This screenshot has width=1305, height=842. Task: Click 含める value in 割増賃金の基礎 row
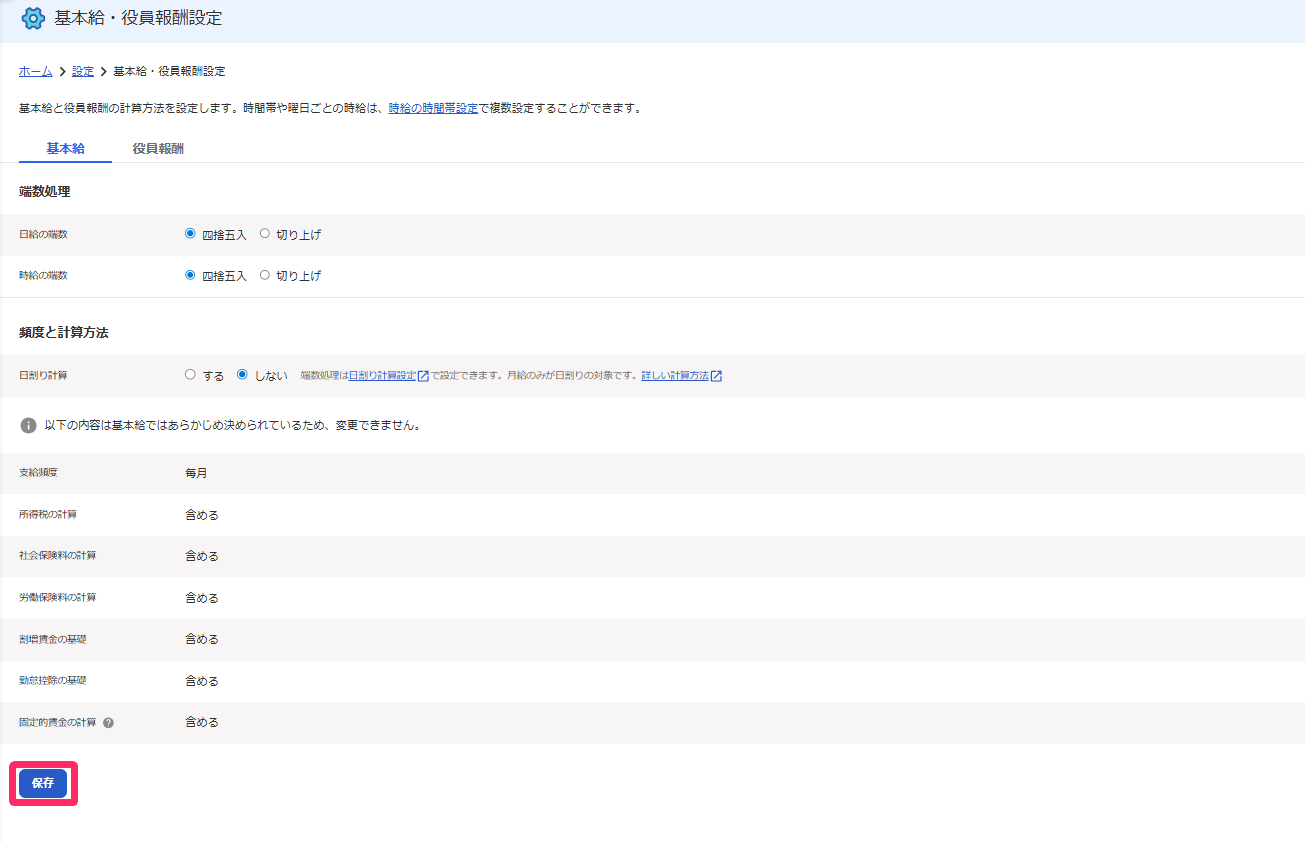point(202,639)
